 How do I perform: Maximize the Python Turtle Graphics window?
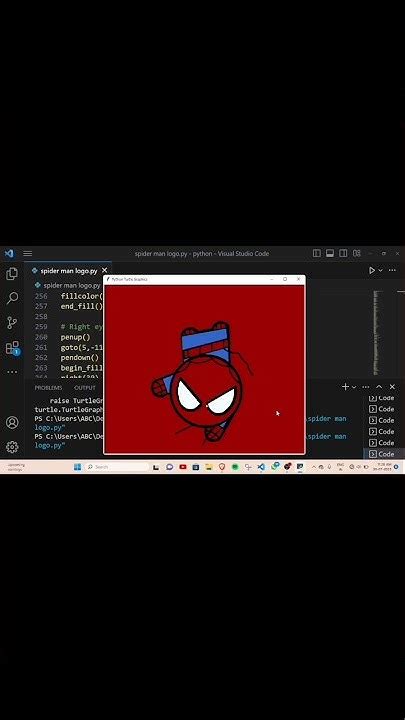pos(285,279)
